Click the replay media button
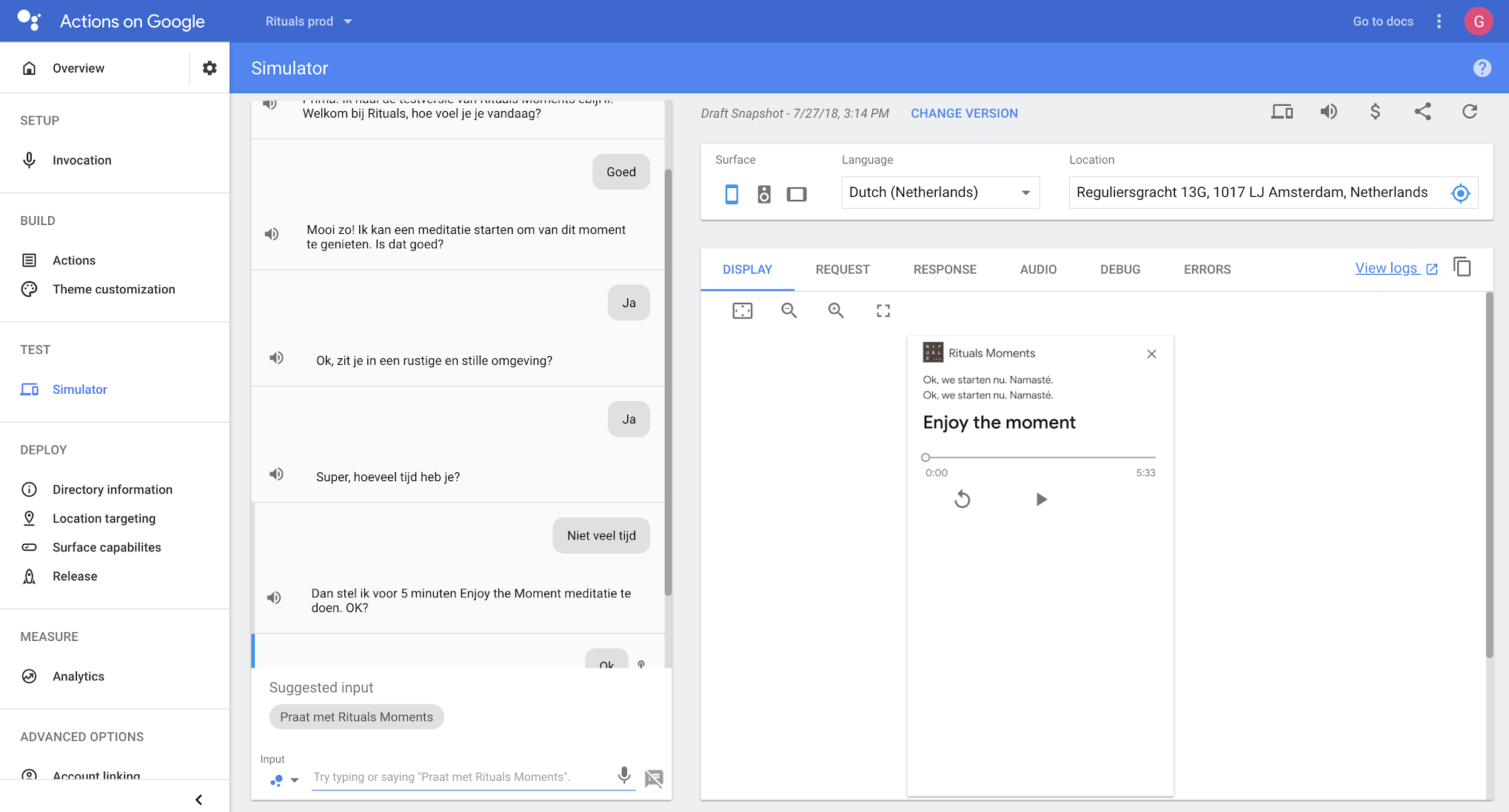The image size is (1509, 812). click(x=962, y=500)
